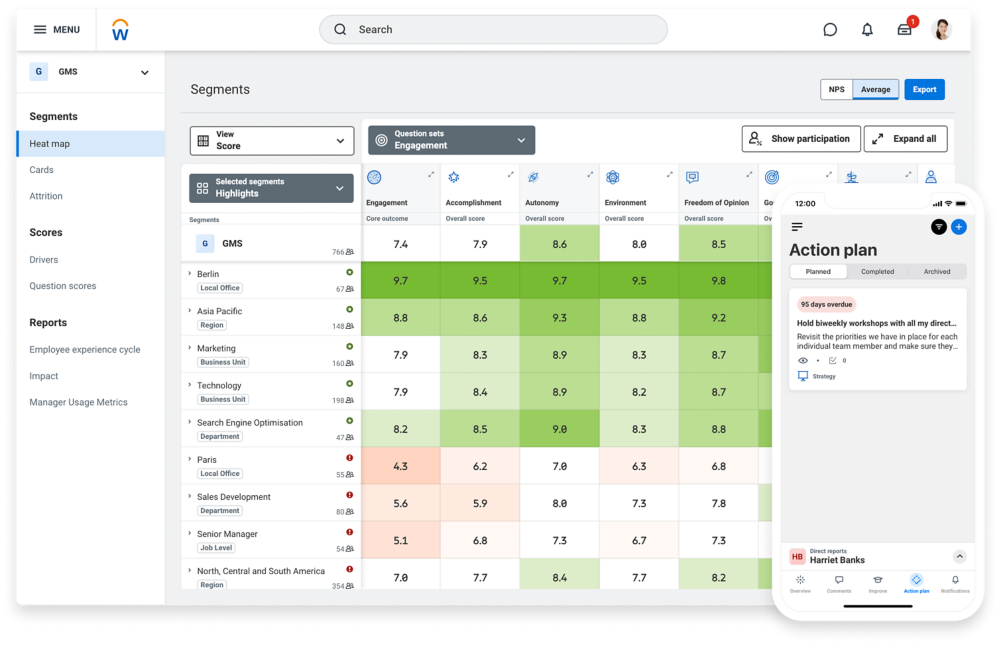
Task: Open the Heat map sidebar item
Action: coord(90,144)
